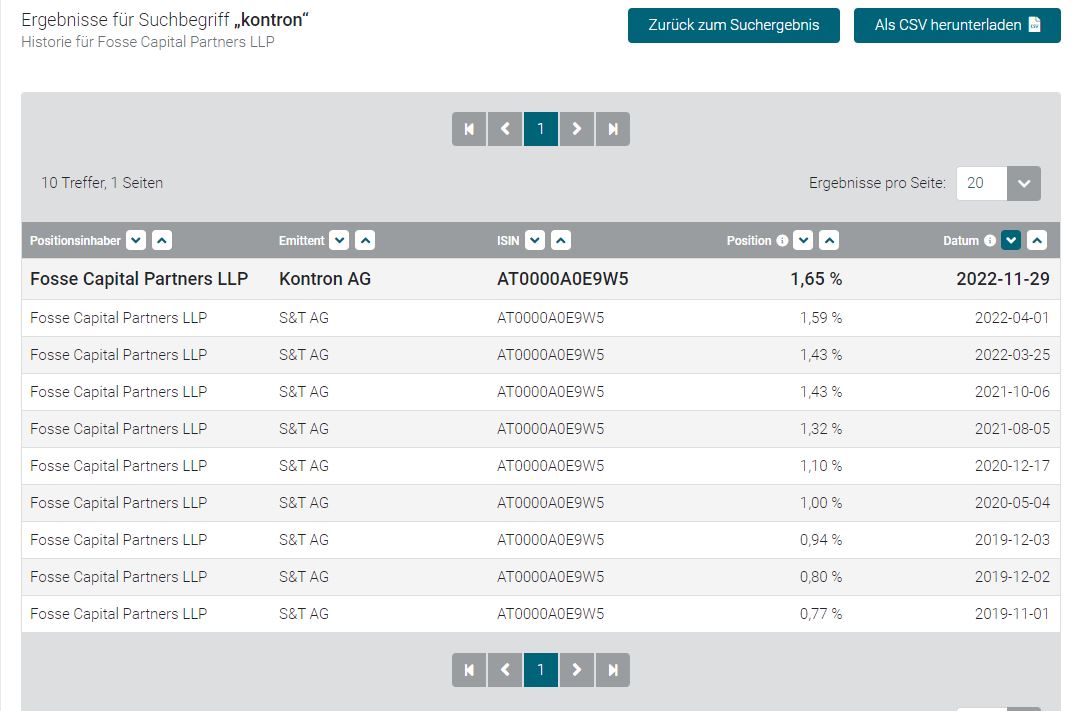Sort ISIN ascending
Image resolution: width=1076 pixels, height=711 pixels.
click(x=561, y=240)
